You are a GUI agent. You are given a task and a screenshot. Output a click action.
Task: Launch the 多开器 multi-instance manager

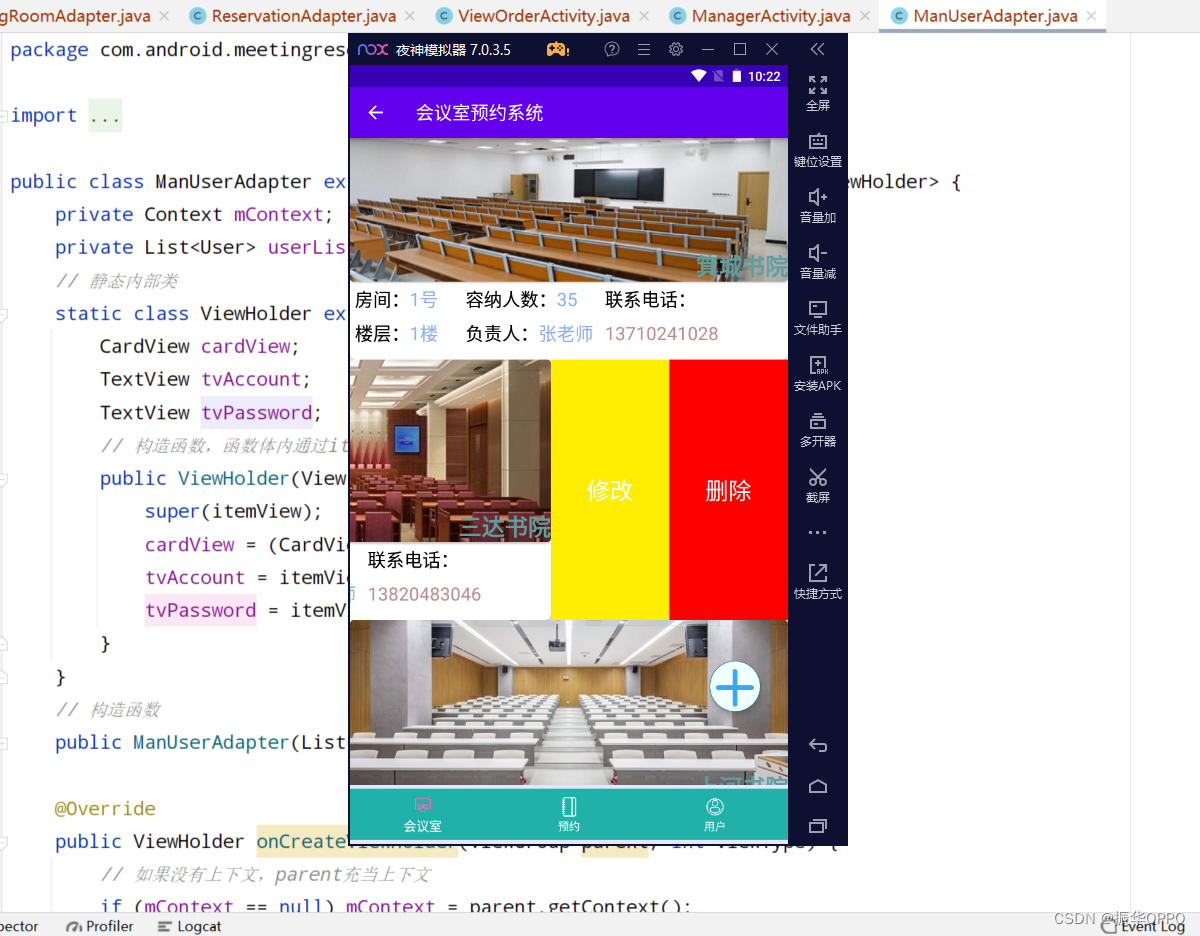pos(817,430)
